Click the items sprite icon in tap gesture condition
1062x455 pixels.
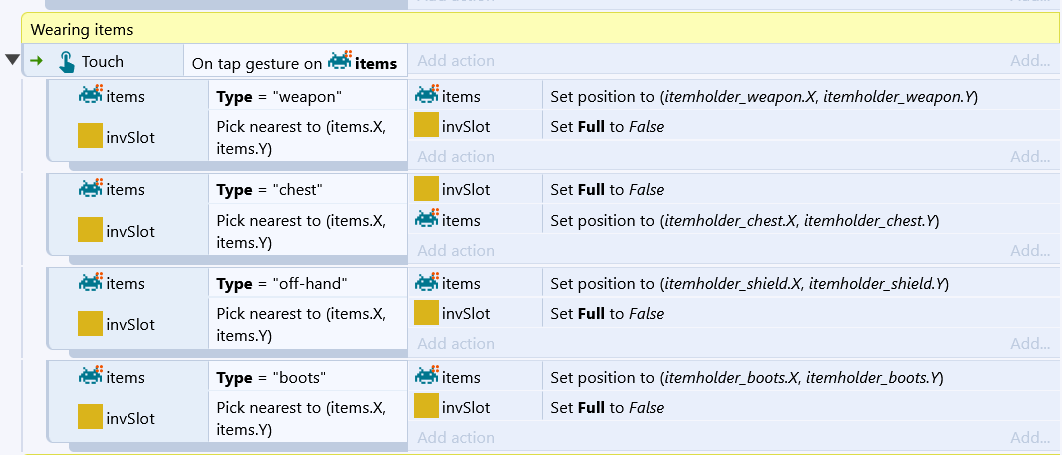[x=340, y=62]
